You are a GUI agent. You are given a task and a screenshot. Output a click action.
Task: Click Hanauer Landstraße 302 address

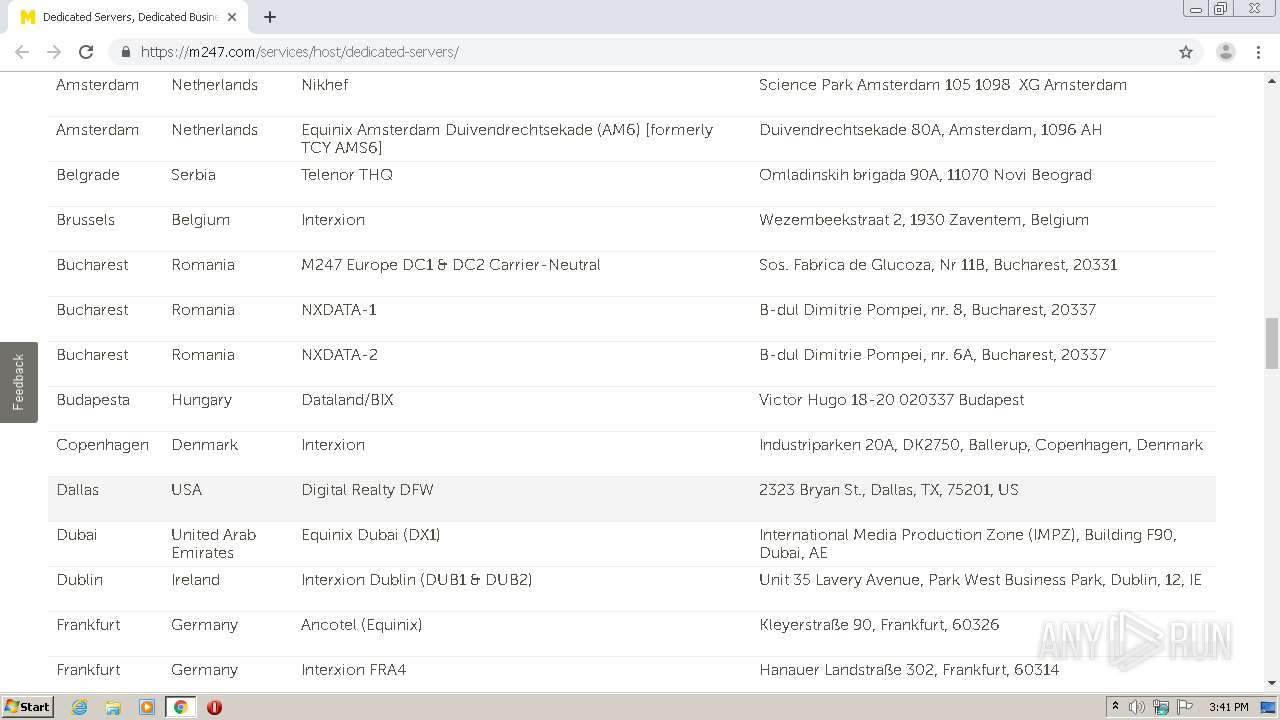point(909,670)
